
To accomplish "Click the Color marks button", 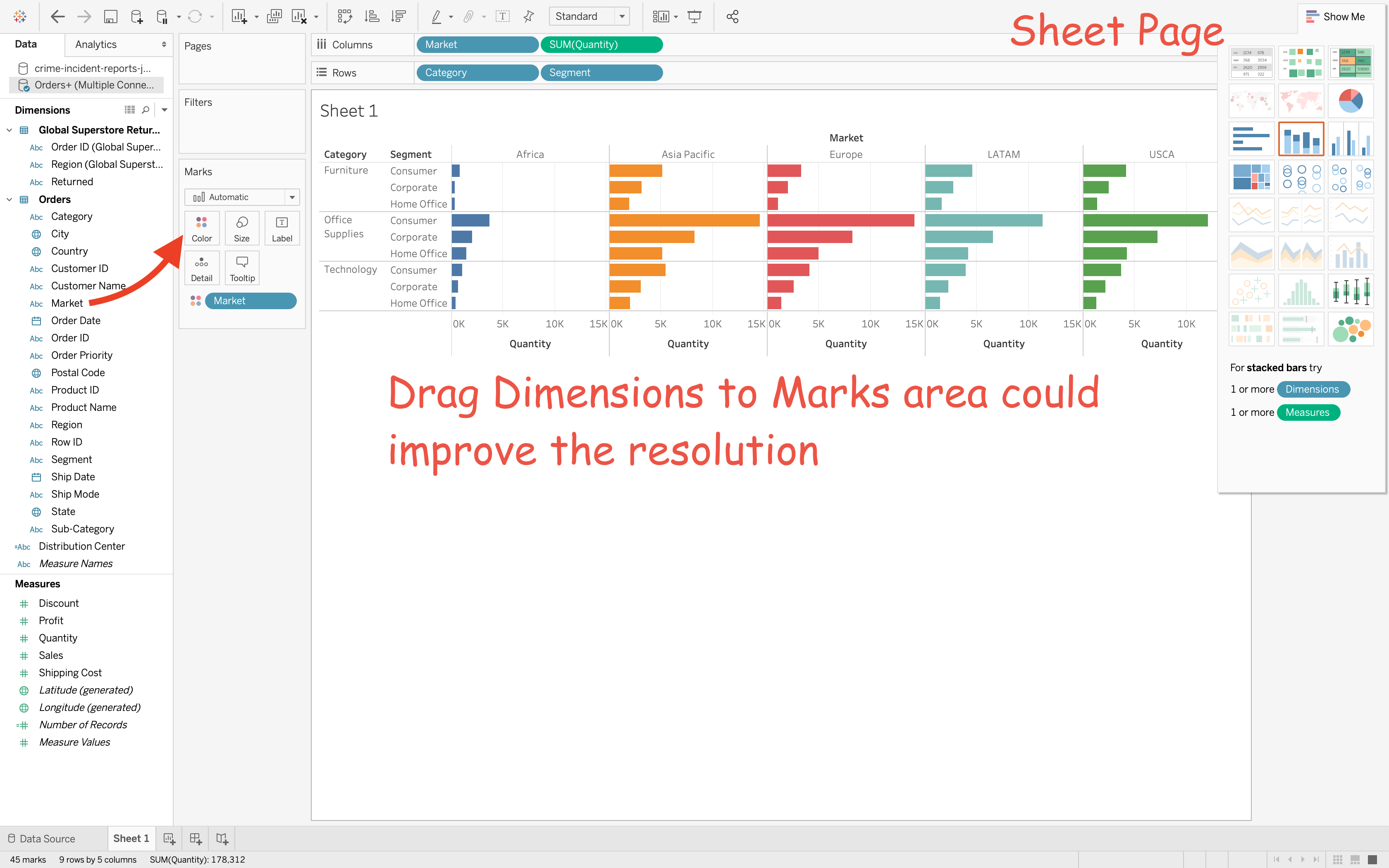I will [201, 229].
